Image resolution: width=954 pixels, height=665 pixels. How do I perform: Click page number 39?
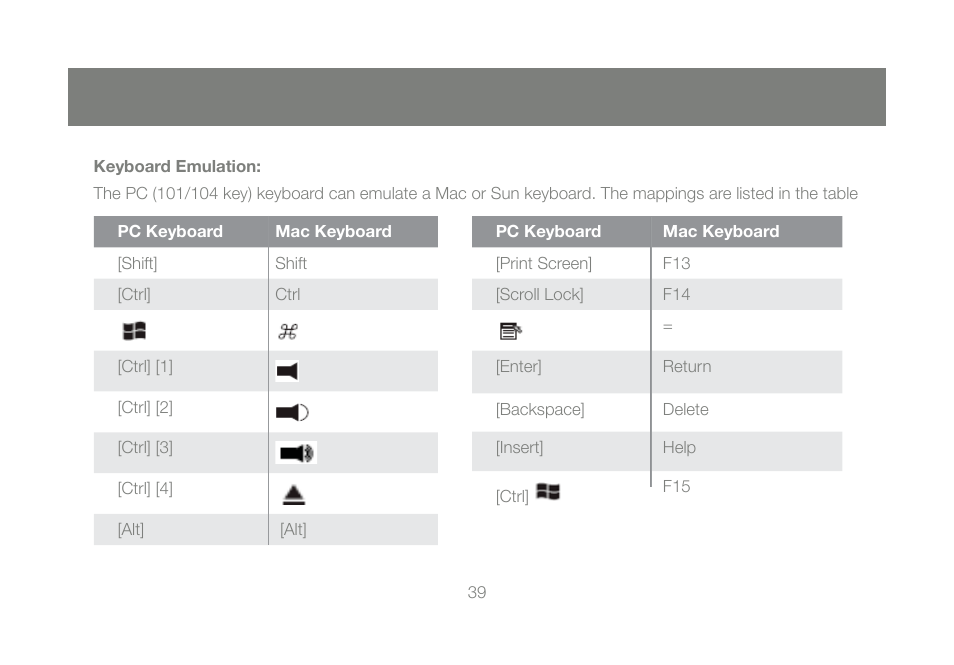(x=477, y=593)
